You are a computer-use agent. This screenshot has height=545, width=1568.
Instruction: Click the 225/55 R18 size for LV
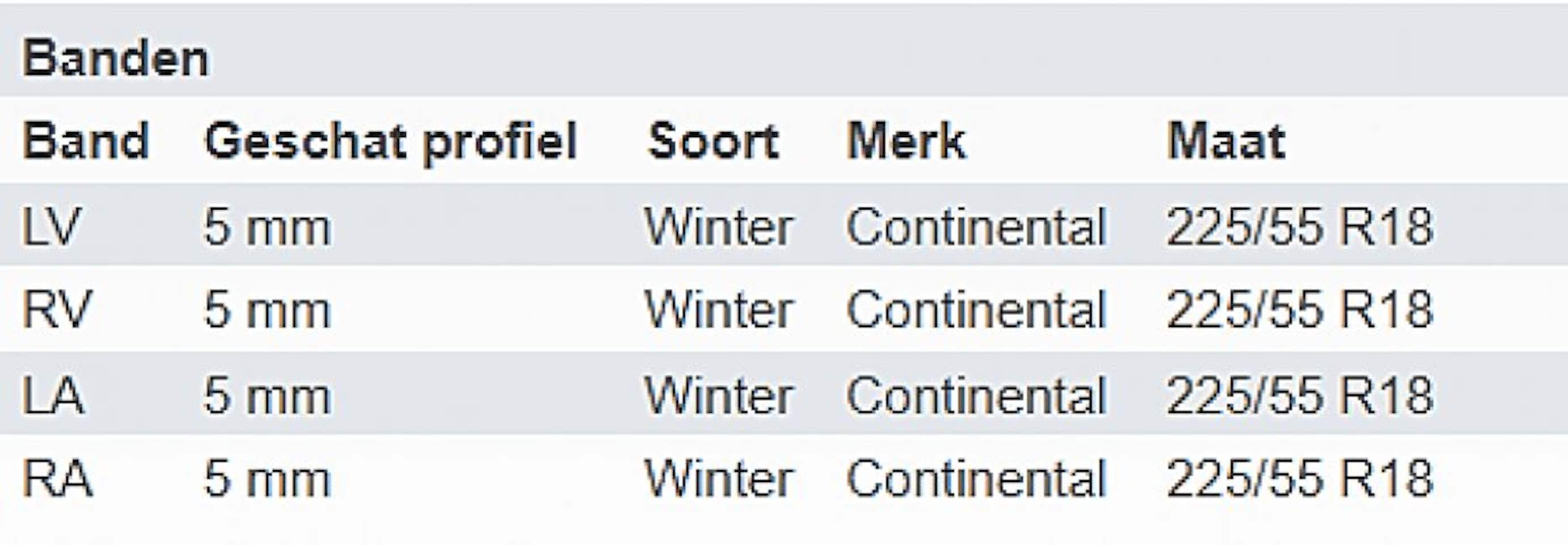click(x=1300, y=227)
